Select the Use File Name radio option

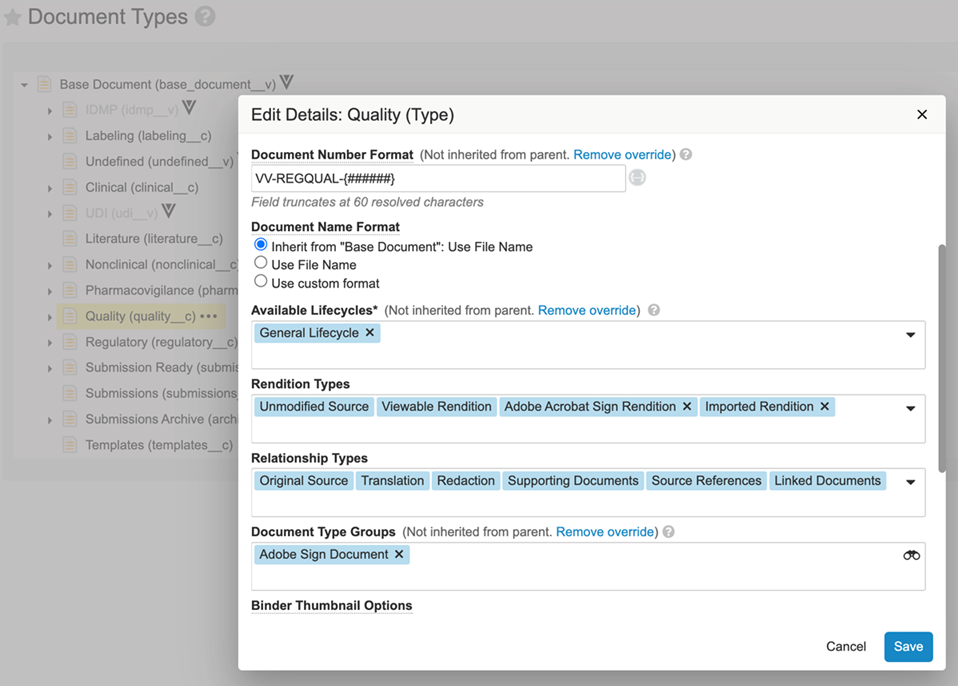(x=260, y=264)
